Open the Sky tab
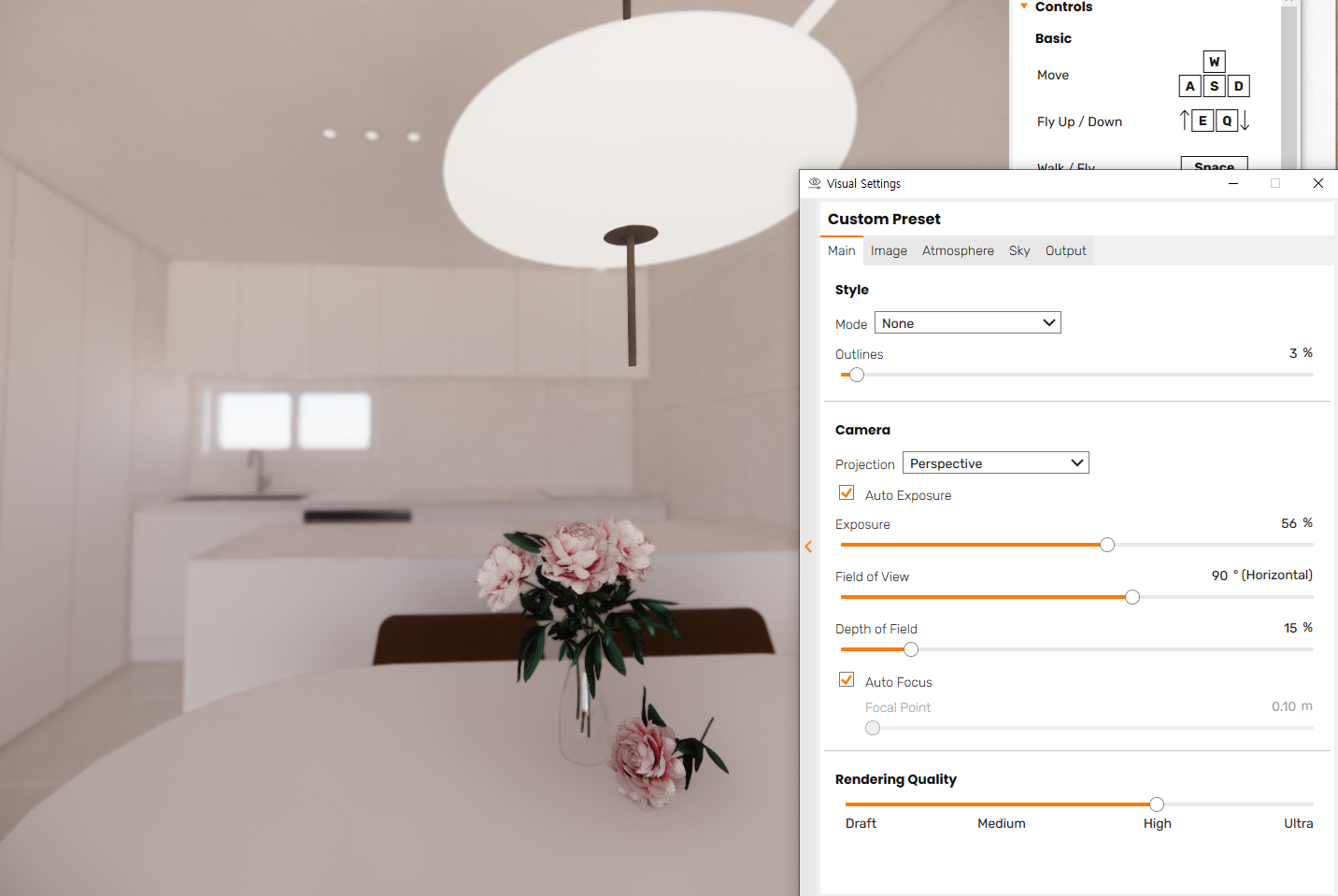1338x896 pixels. [x=1019, y=250]
